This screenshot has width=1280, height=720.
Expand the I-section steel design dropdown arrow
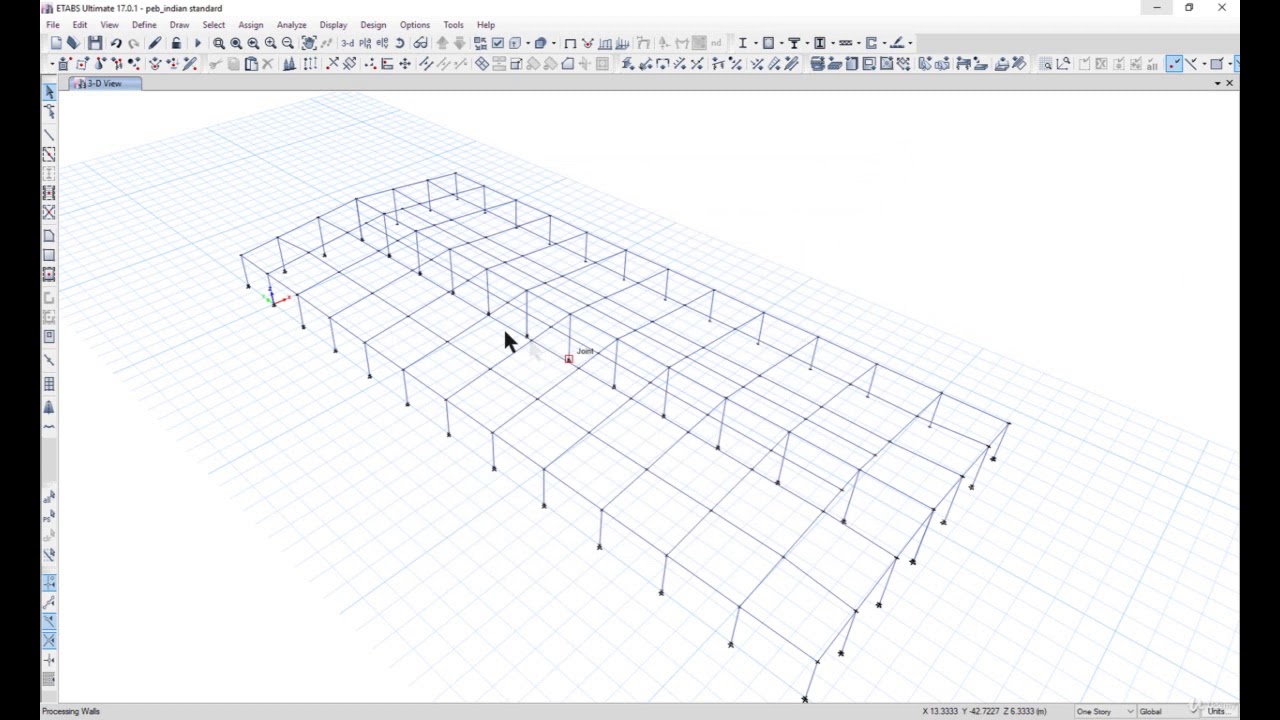point(756,43)
